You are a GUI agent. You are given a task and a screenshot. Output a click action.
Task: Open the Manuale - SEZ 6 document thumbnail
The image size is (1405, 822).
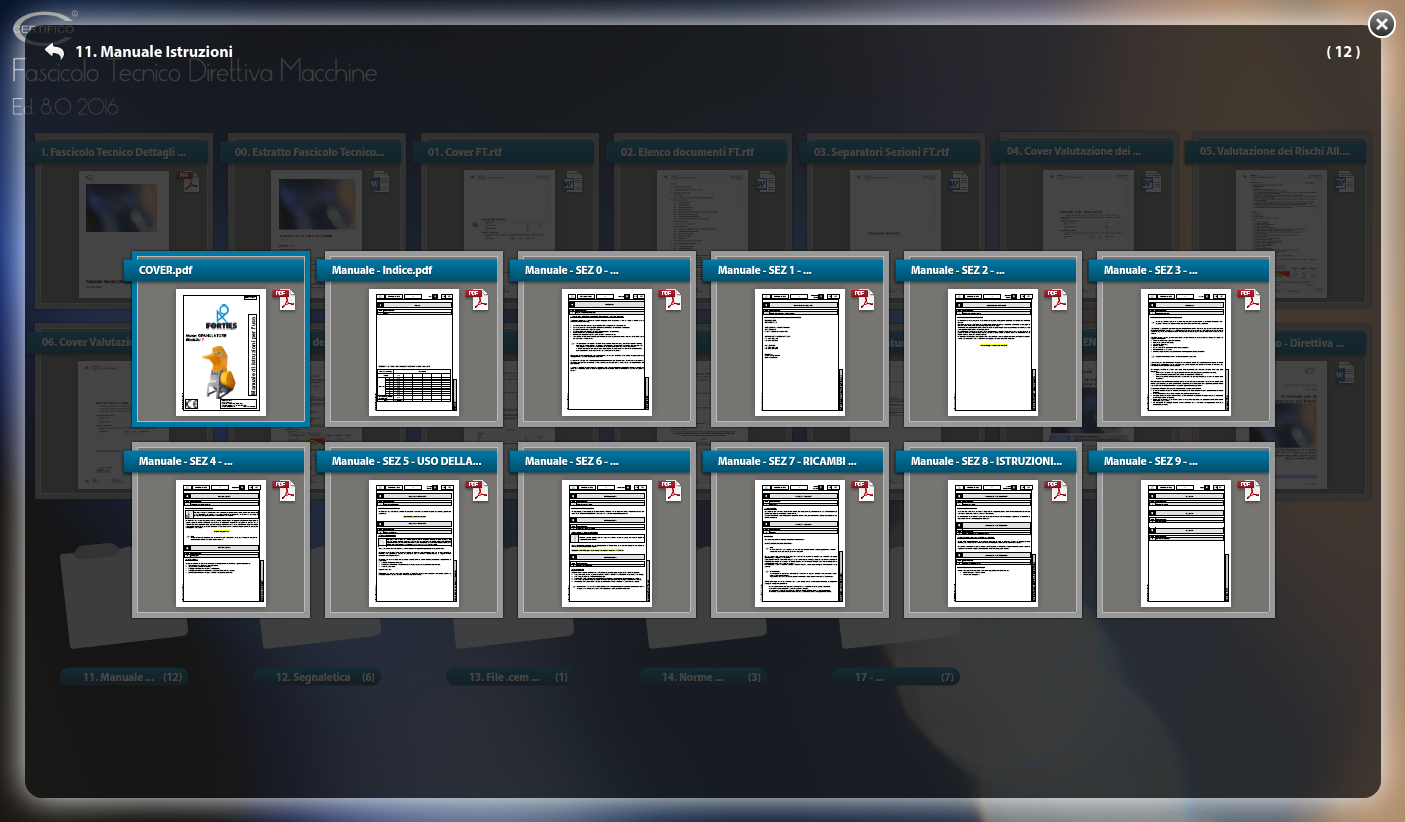click(606, 543)
